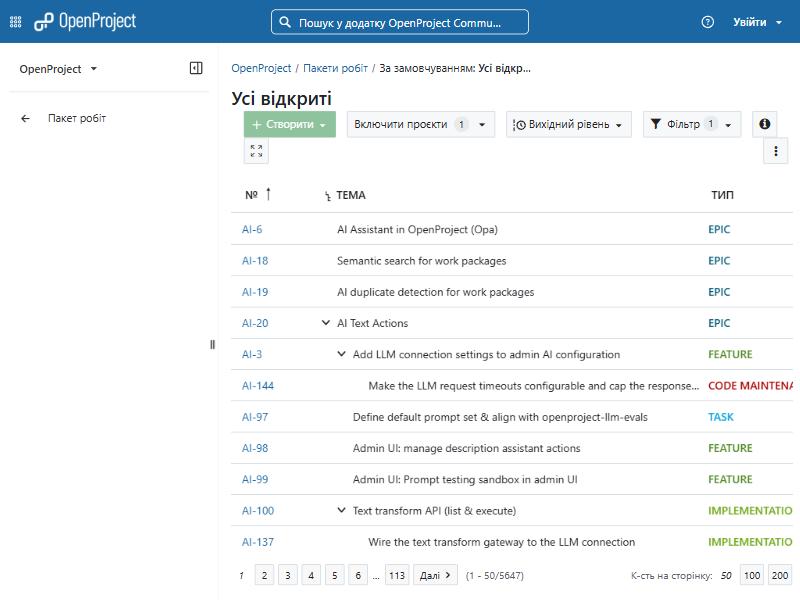
Task: Select the Пакет робіт sidebar item
Action: point(77,118)
